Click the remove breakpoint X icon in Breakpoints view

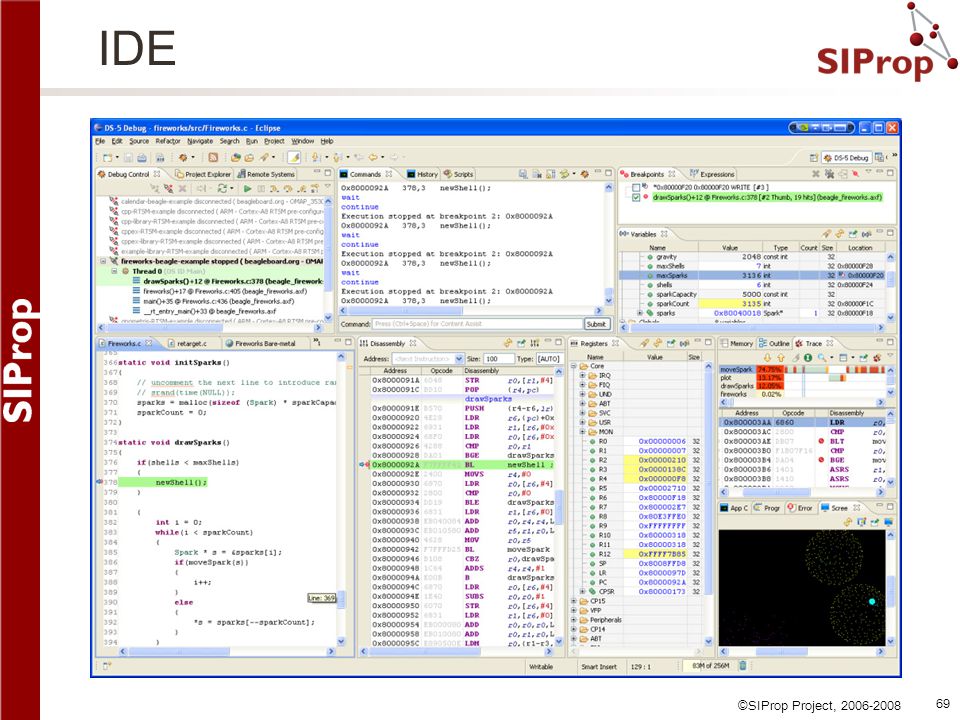point(816,174)
